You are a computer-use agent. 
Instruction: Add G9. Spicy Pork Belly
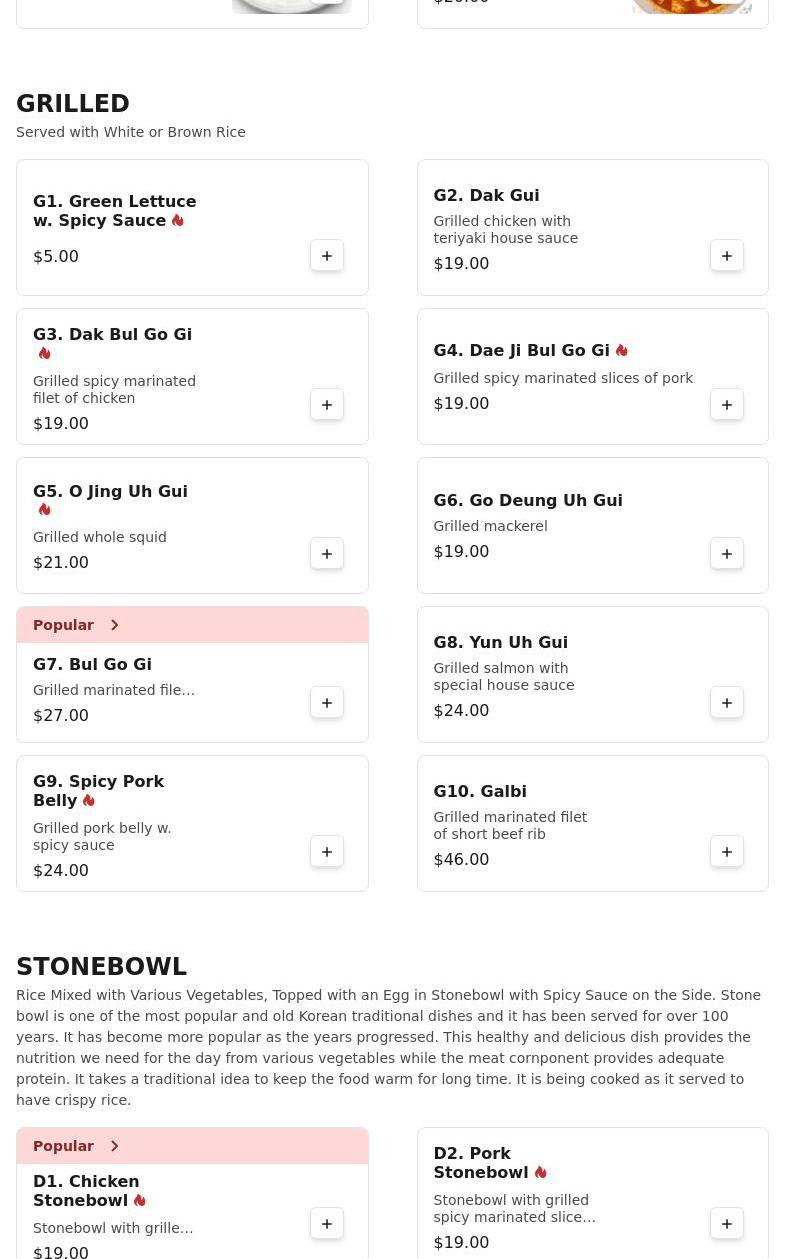(x=327, y=852)
